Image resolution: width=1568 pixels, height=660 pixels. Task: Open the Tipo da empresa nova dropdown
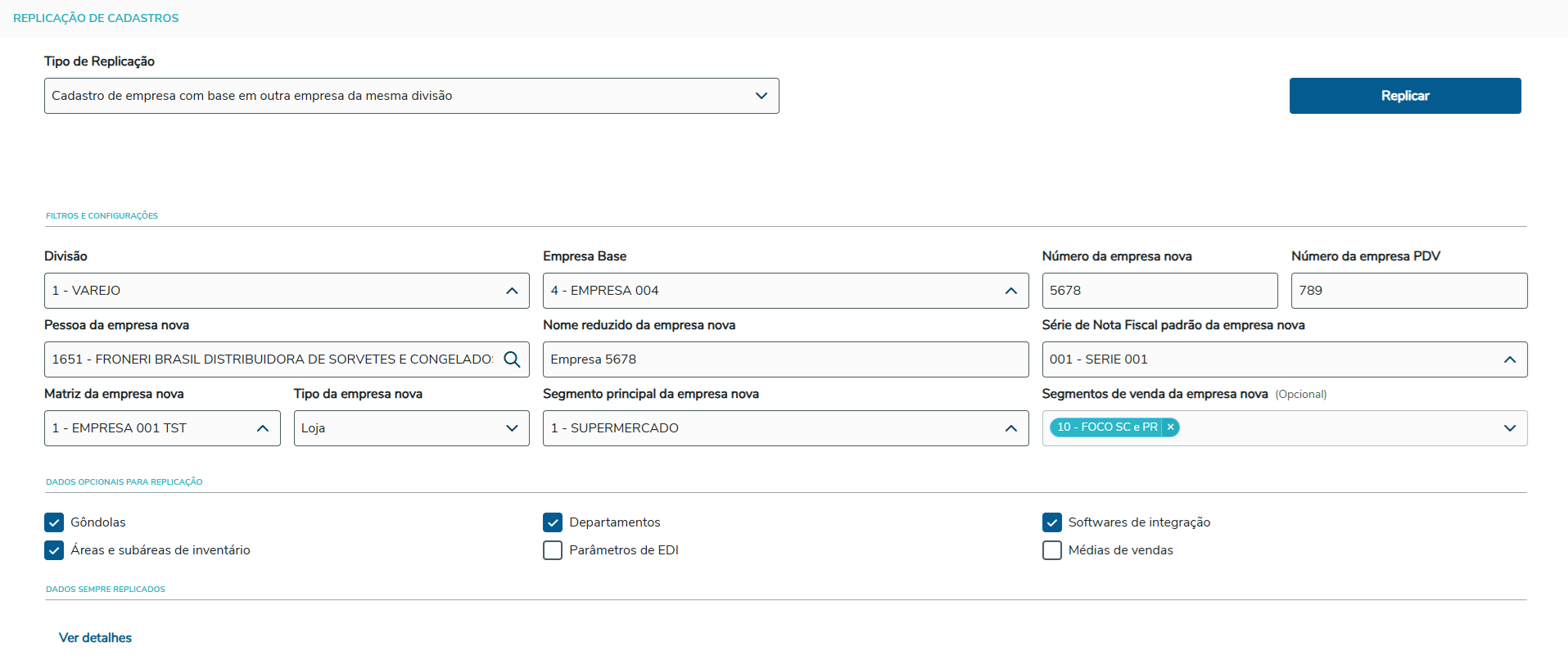411,428
